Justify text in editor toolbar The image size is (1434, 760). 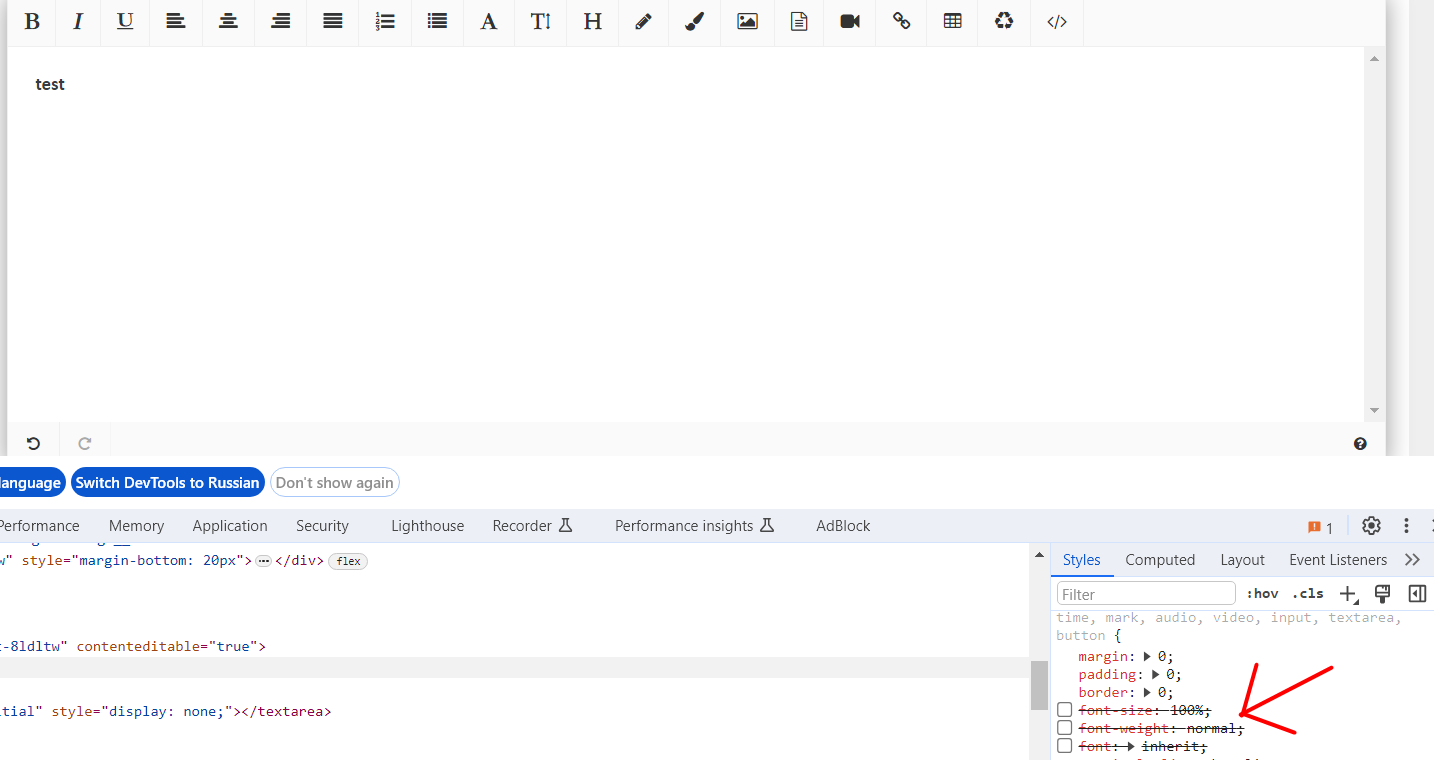coord(333,21)
